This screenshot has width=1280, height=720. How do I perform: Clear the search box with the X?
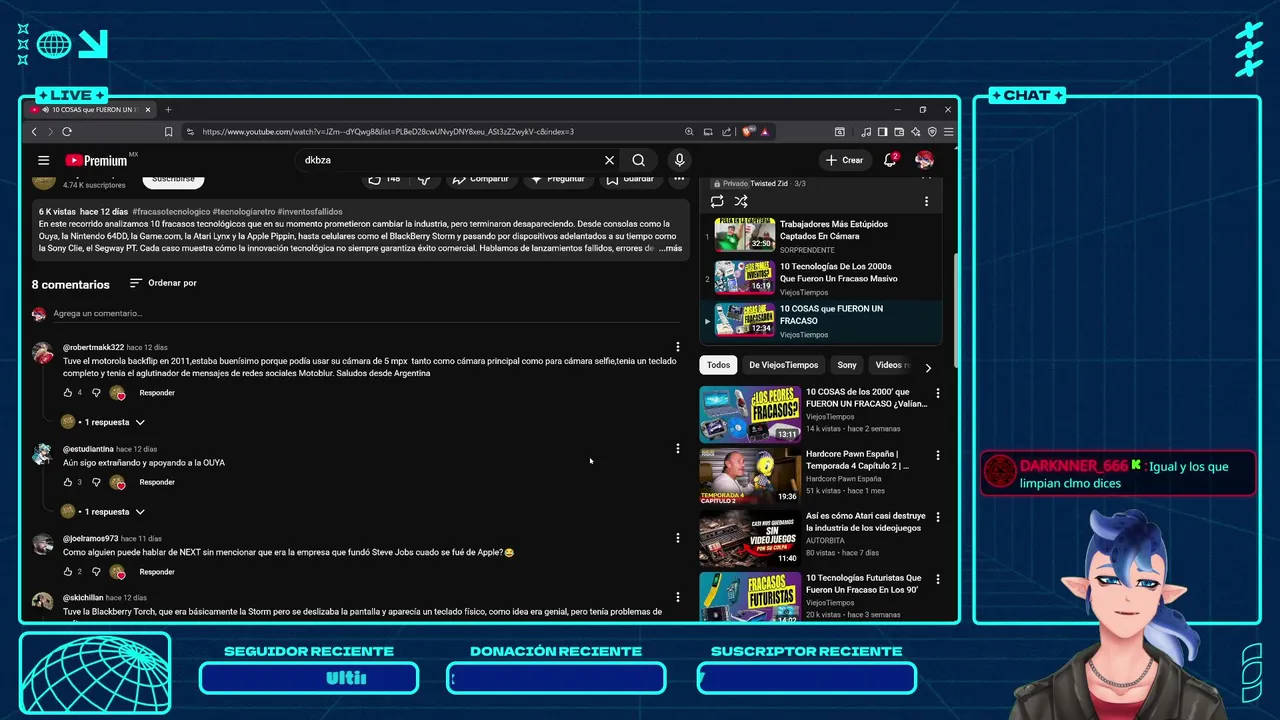[609, 160]
